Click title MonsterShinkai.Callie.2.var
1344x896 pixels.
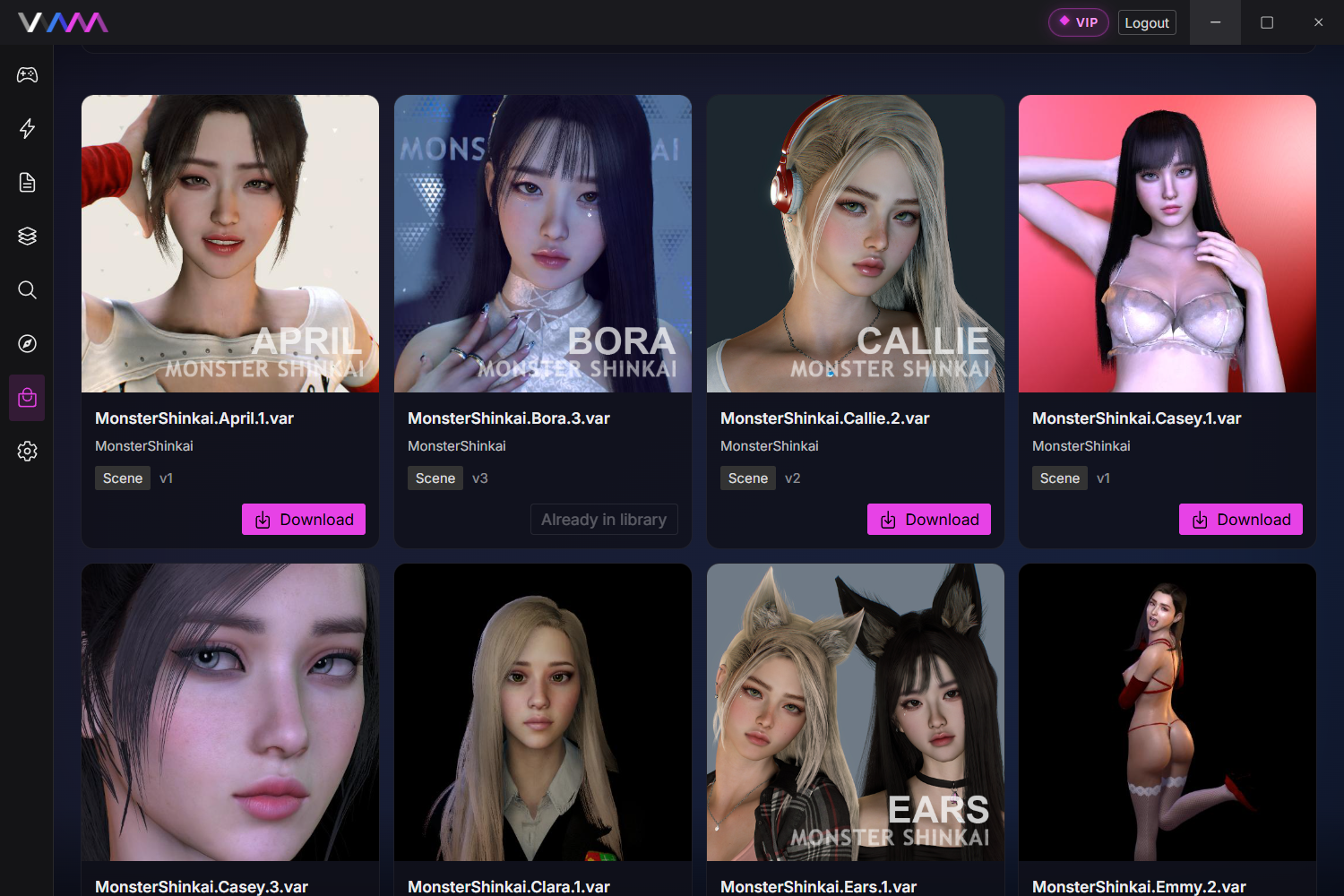tap(825, 418)
